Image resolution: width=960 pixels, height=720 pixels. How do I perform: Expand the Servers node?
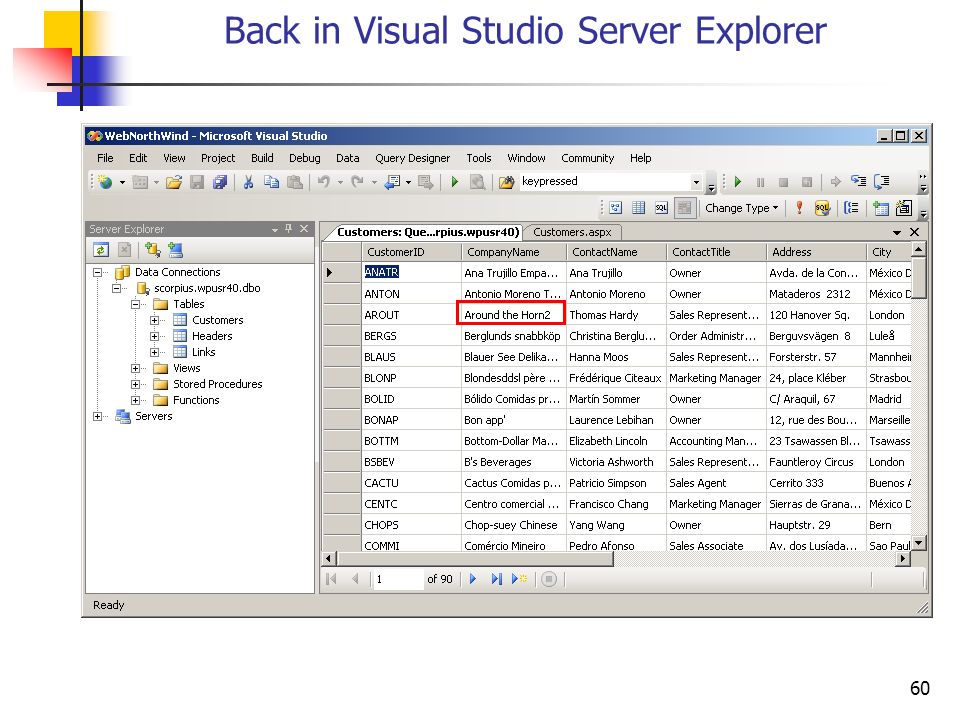pos(97,416)
